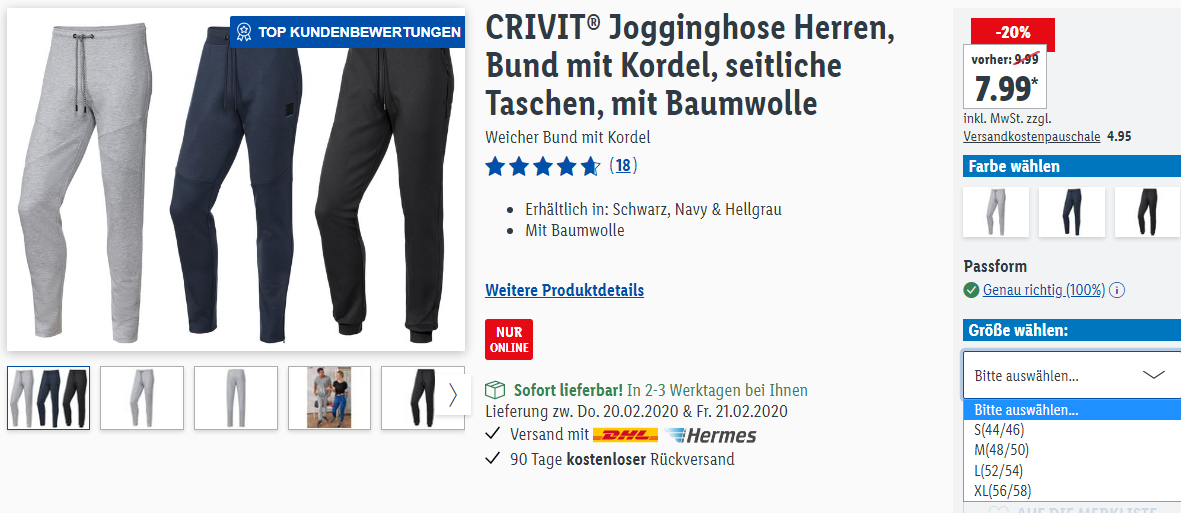
Task: Click the next thumbnails arrow
Action: pyautogui.click(x=453, y=395)
